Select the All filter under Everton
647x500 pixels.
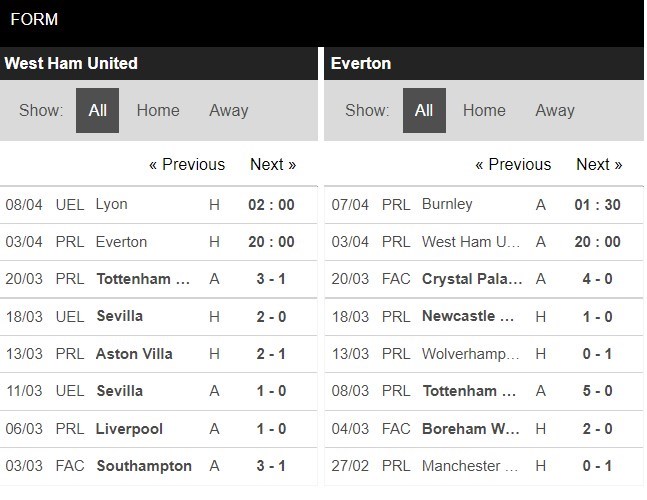(424, 110)
